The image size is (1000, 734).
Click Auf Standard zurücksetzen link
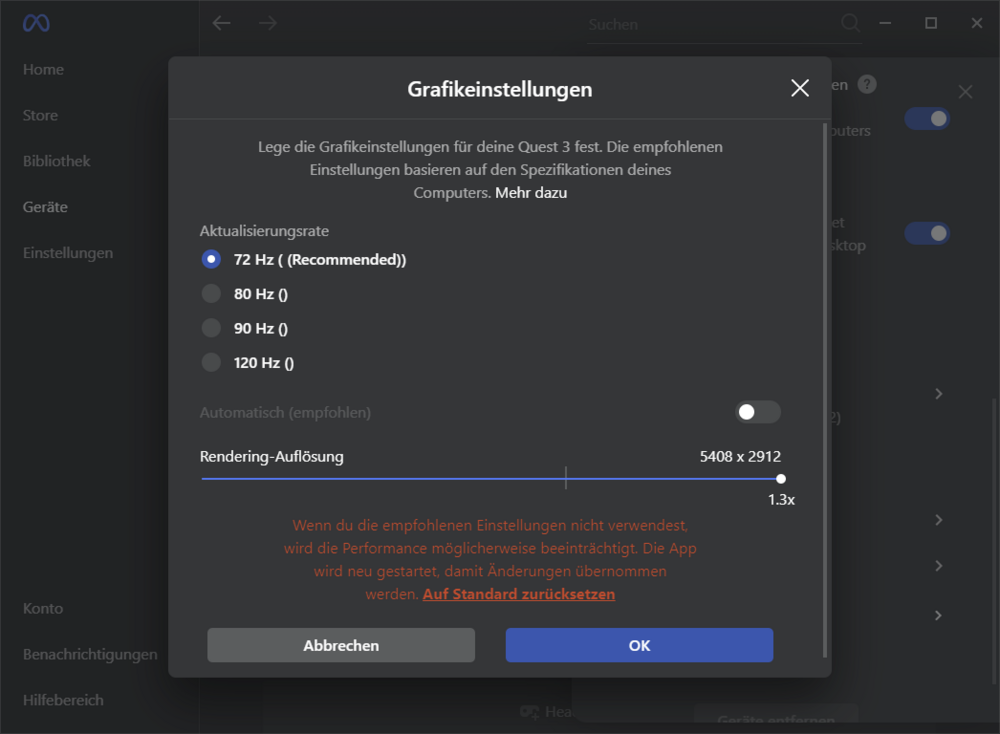[x=518, y=594]
